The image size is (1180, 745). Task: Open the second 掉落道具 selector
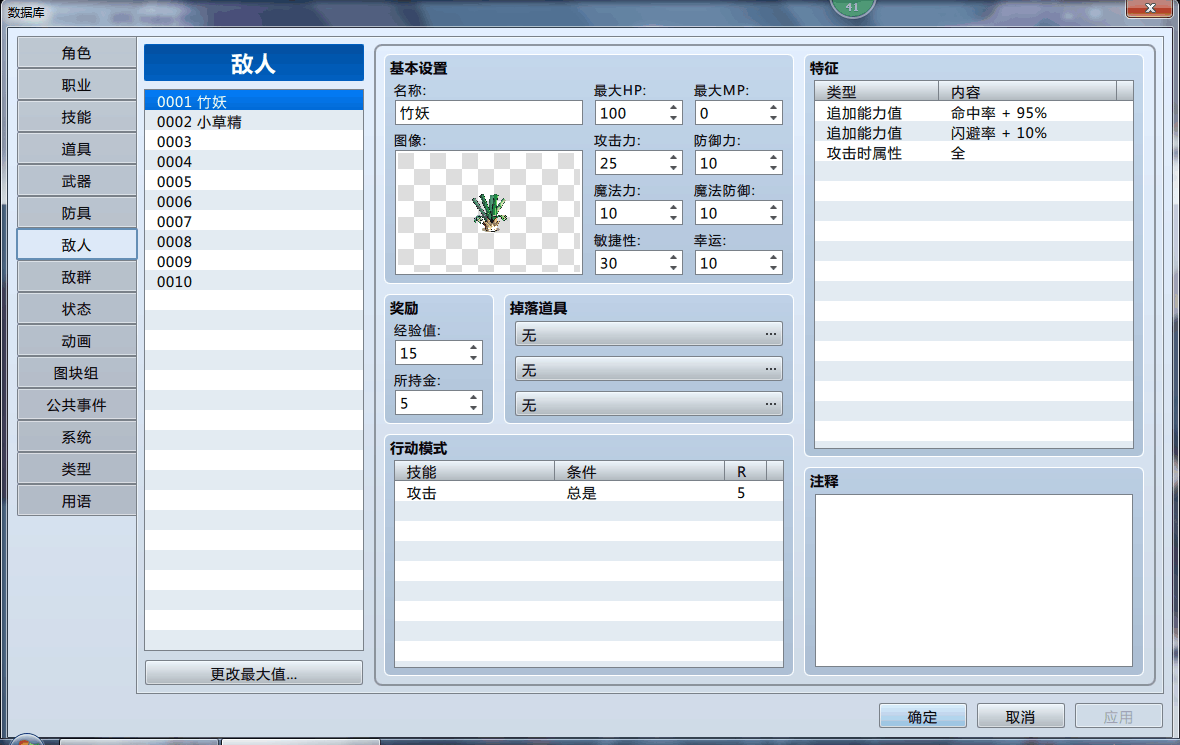(x=649, y=369)
